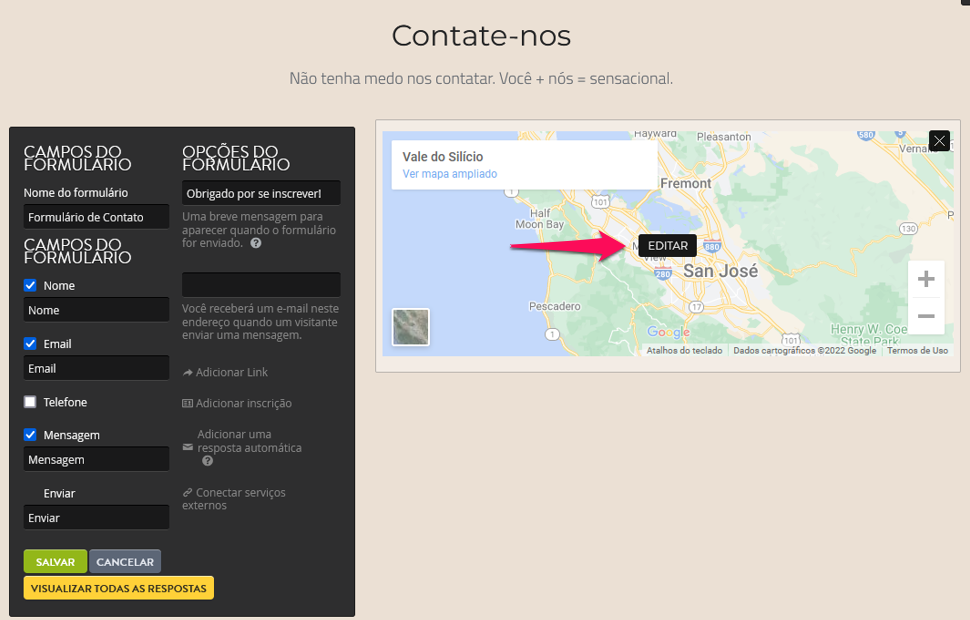
Task: Focus the Obrigado por se inscrever message field
Action: pyautogui.click(x=261, y=193)
